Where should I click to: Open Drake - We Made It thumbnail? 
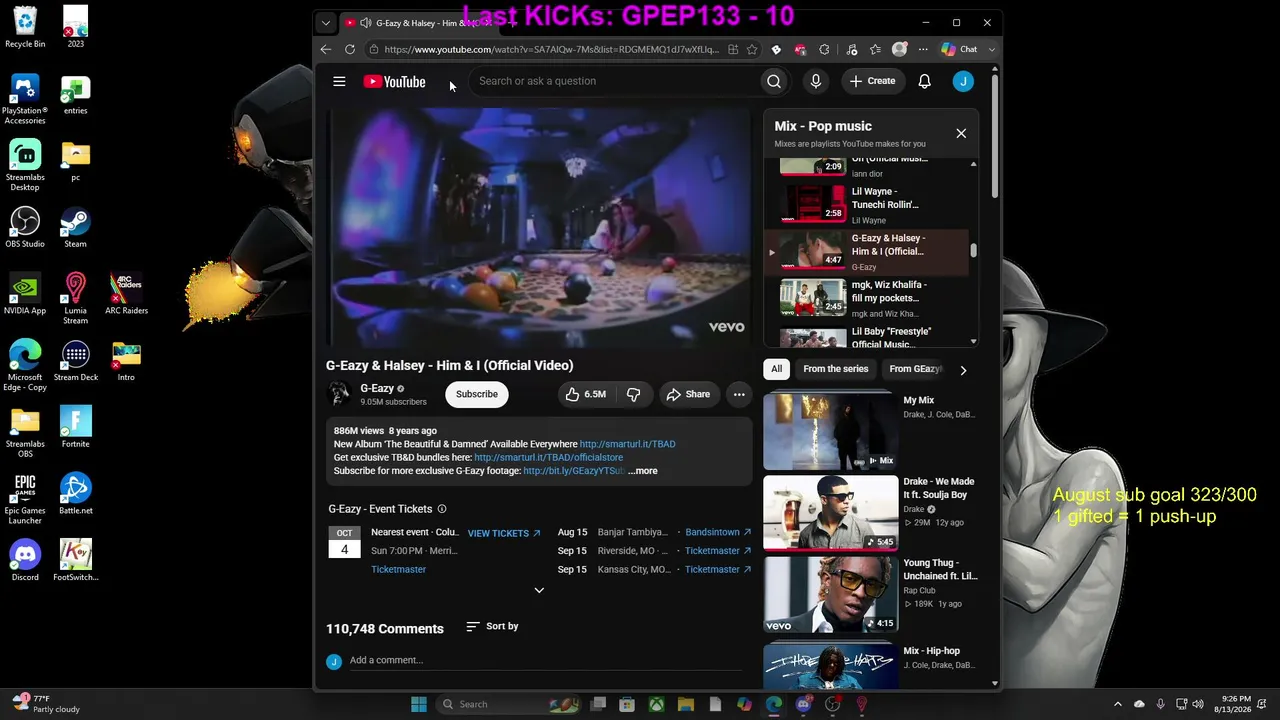point(831,512)
